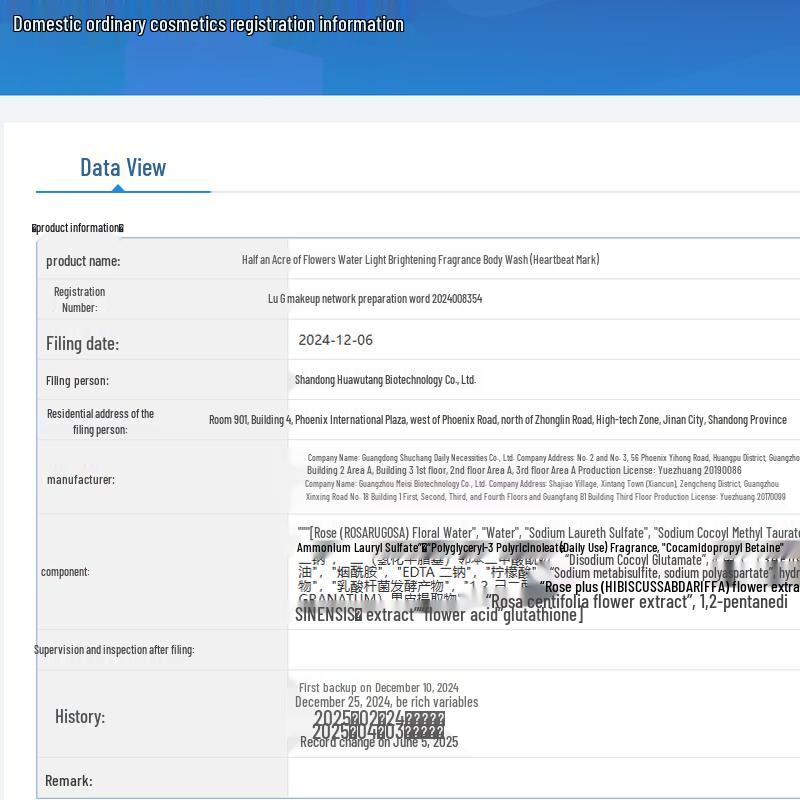The image size is (800, 800).
Task: Click the product information section header
Action: coord(78,228)
